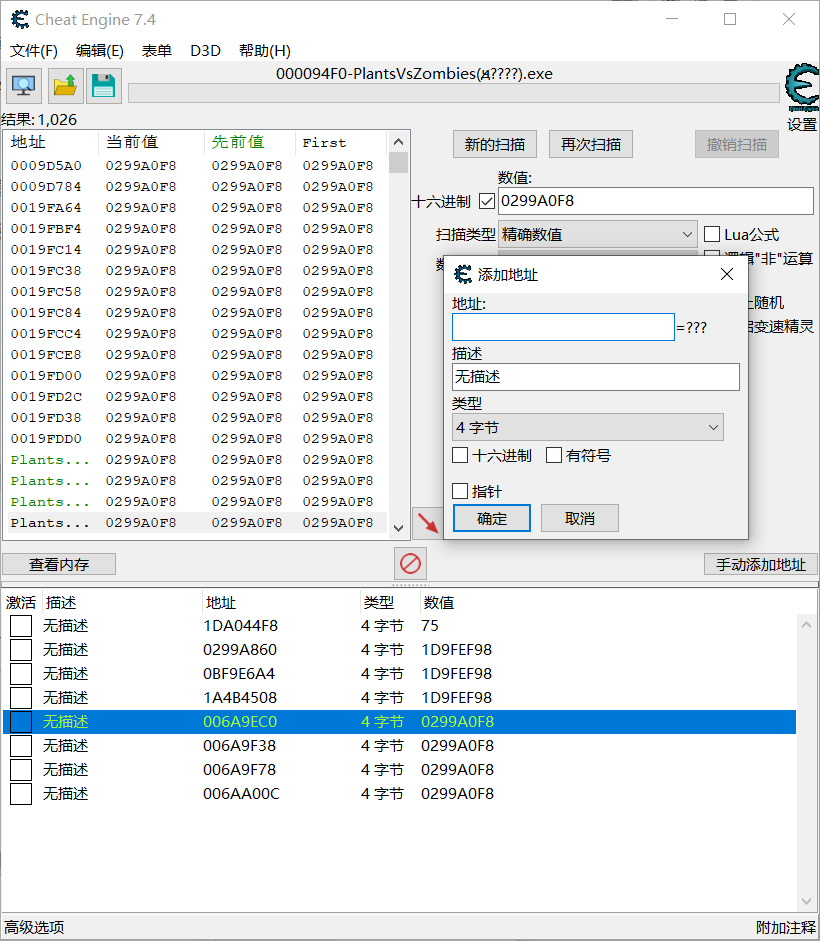This screenshot has width=820, height=941.
Task: Activate the entry at address 1DA044F8
Action: tap(21, 626)
